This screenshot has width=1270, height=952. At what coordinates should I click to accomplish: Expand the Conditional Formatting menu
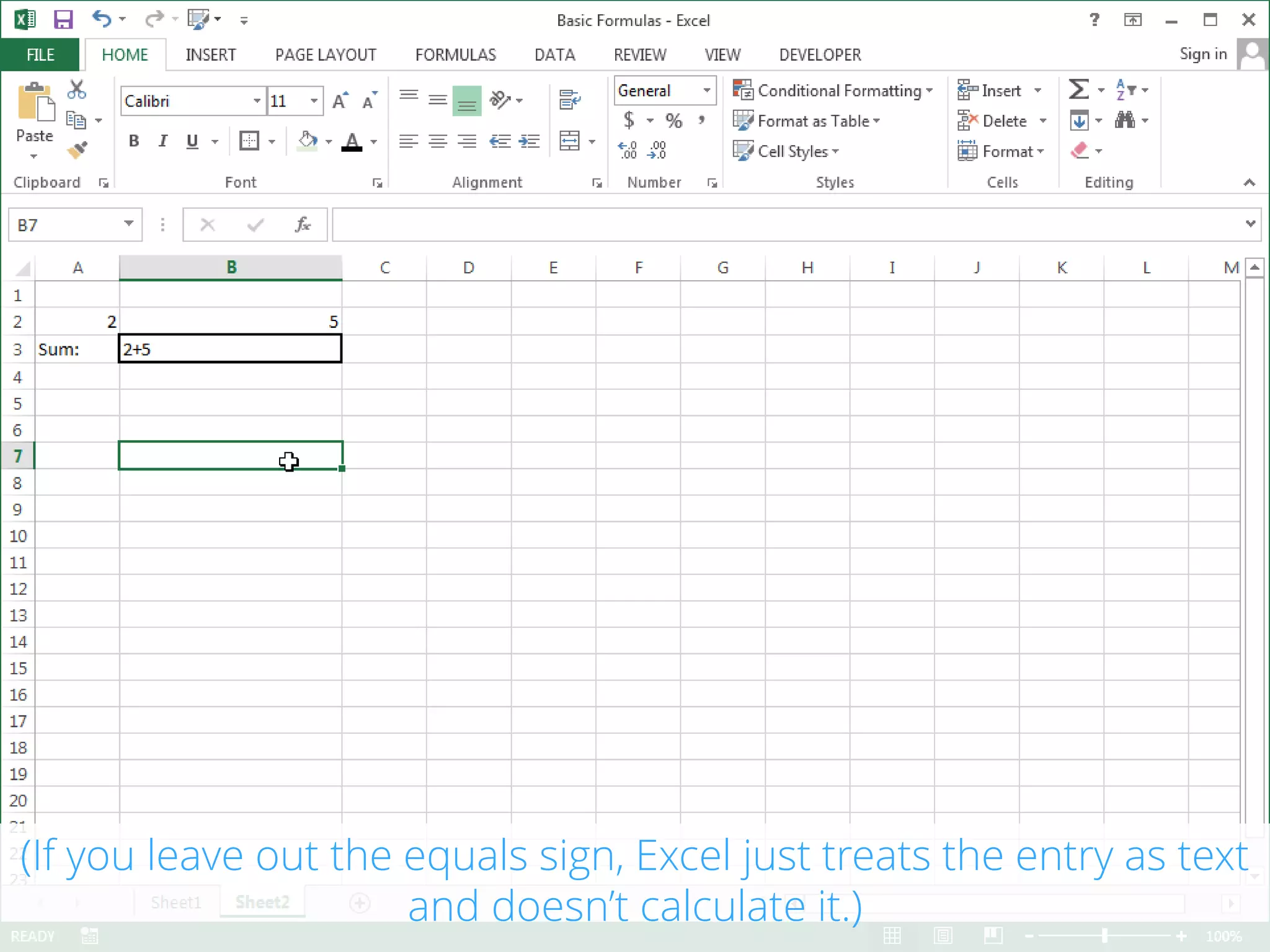coord(833,90)
